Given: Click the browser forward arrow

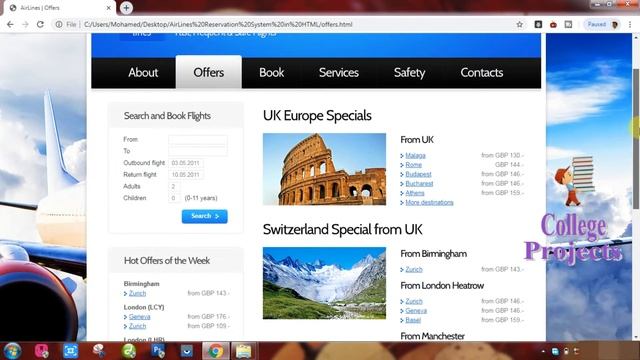Looking at the screenshot, I should [25, 24].
